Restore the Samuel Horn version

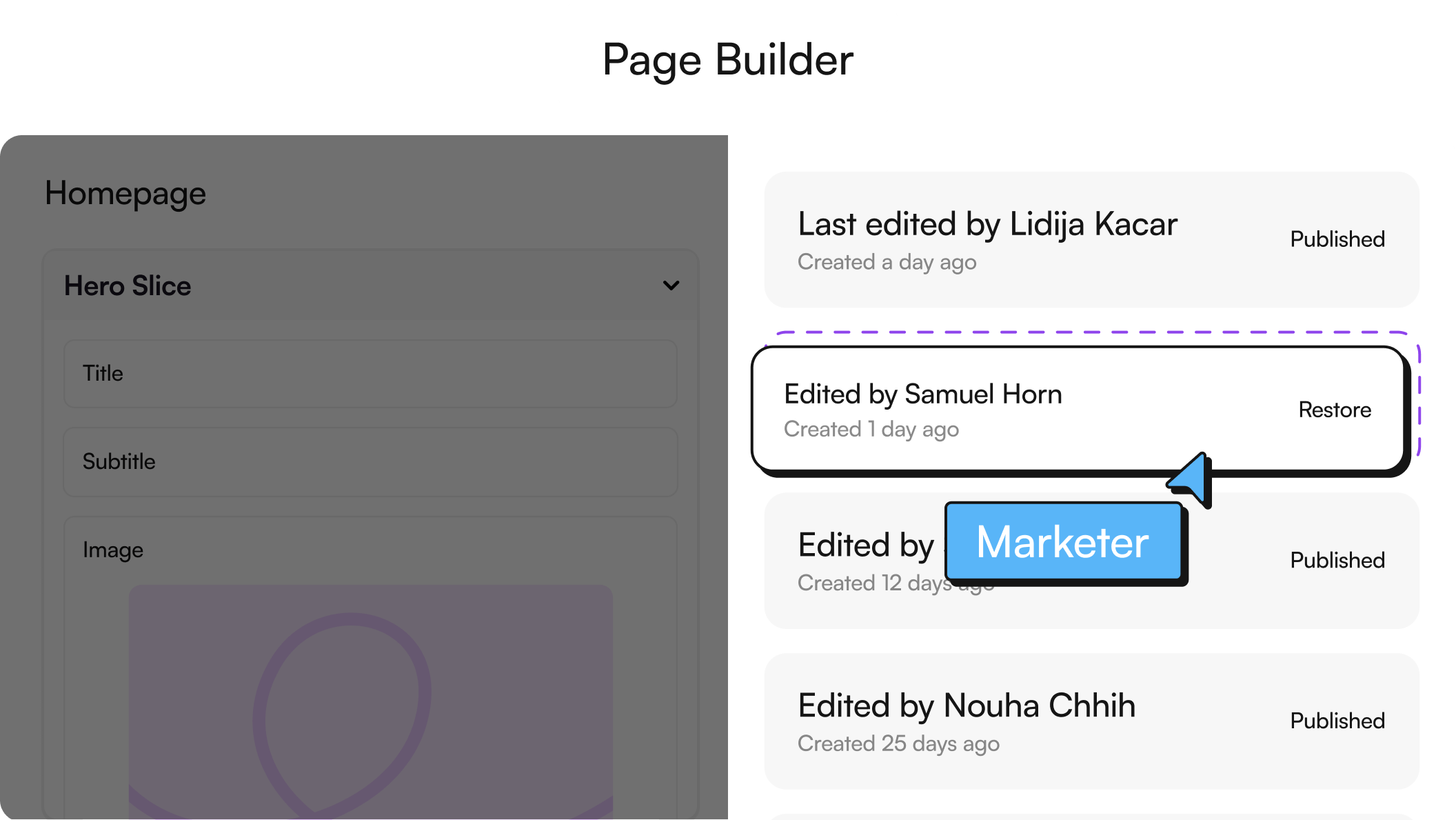click(x=1335, y=410)
